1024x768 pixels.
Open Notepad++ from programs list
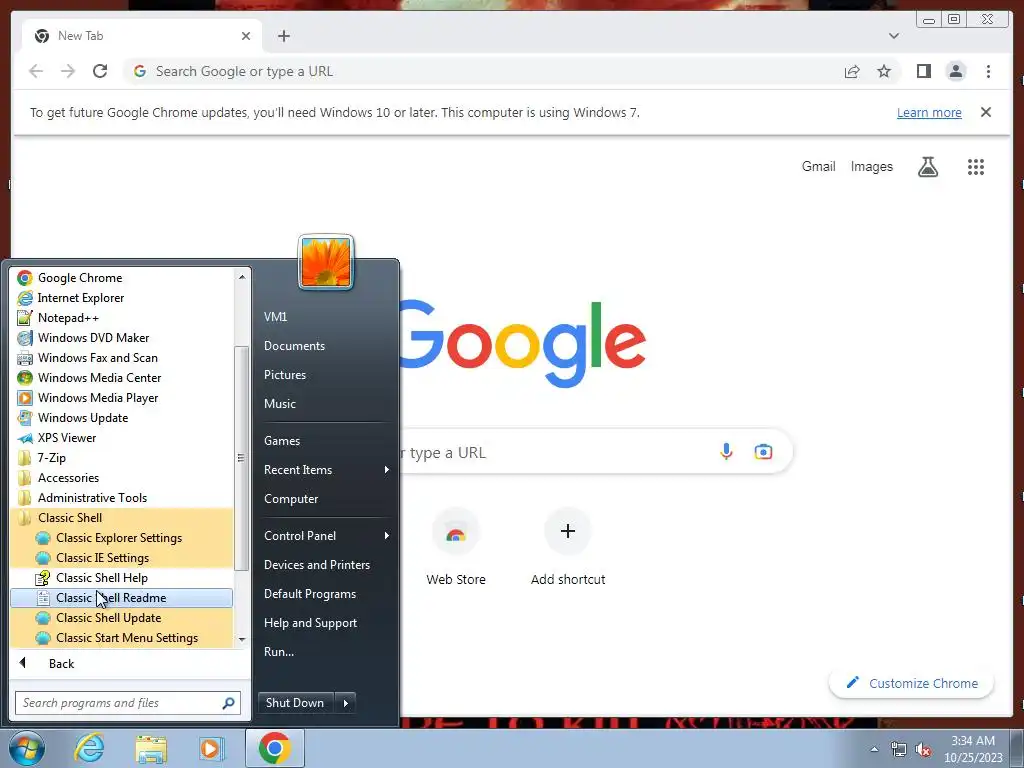pos(121,318)
